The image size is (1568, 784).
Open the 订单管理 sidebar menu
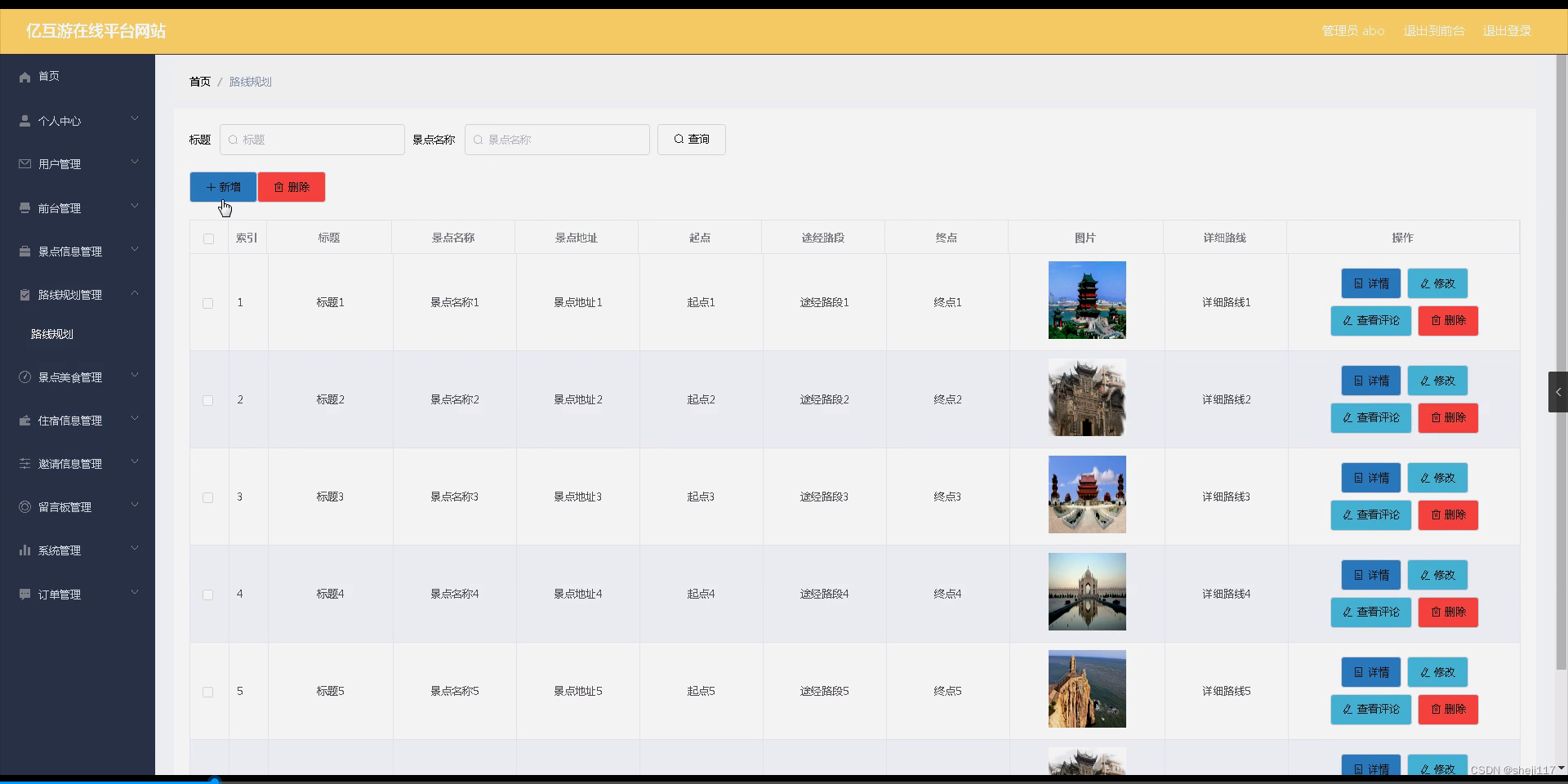tap(78, 595)
